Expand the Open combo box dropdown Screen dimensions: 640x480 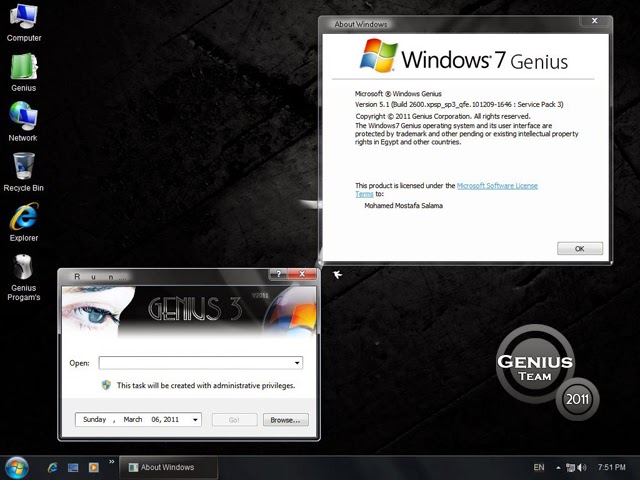pos(297,362)
